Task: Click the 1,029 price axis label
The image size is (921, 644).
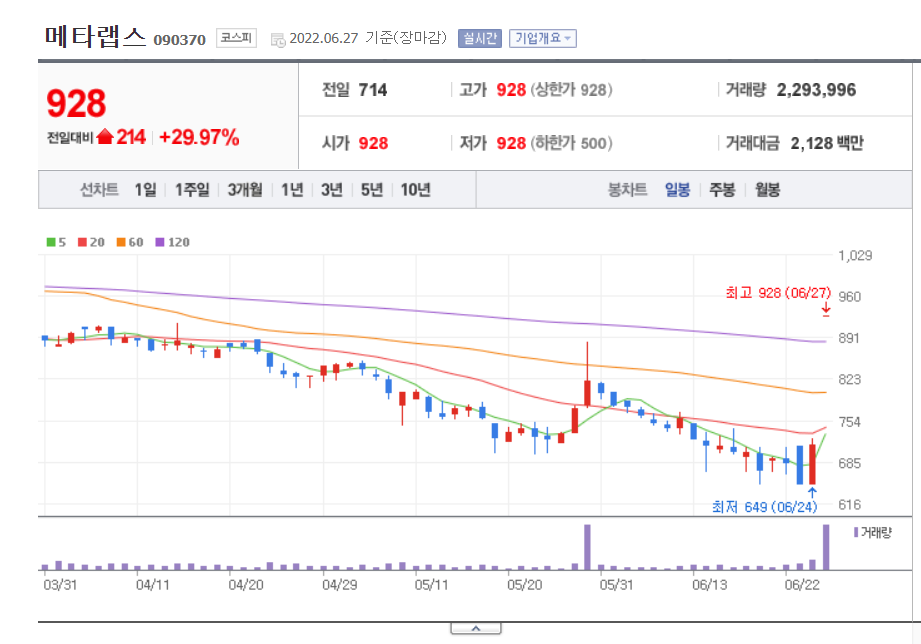Action: click(855, 256)
